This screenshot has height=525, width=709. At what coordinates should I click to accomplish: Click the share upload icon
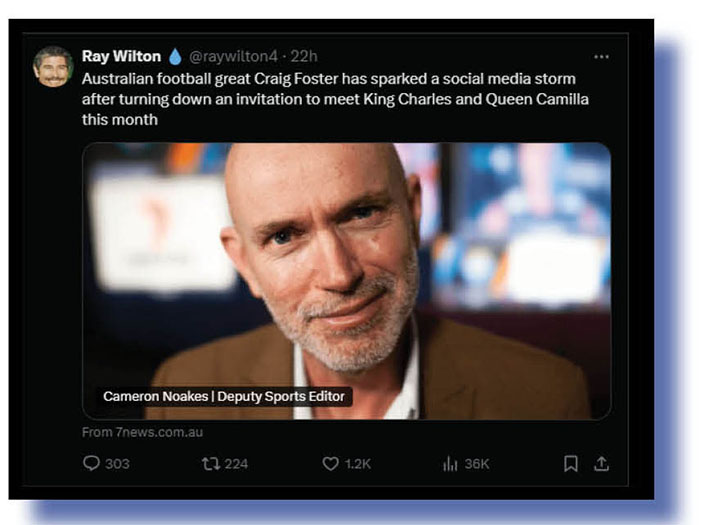[601, 464]
